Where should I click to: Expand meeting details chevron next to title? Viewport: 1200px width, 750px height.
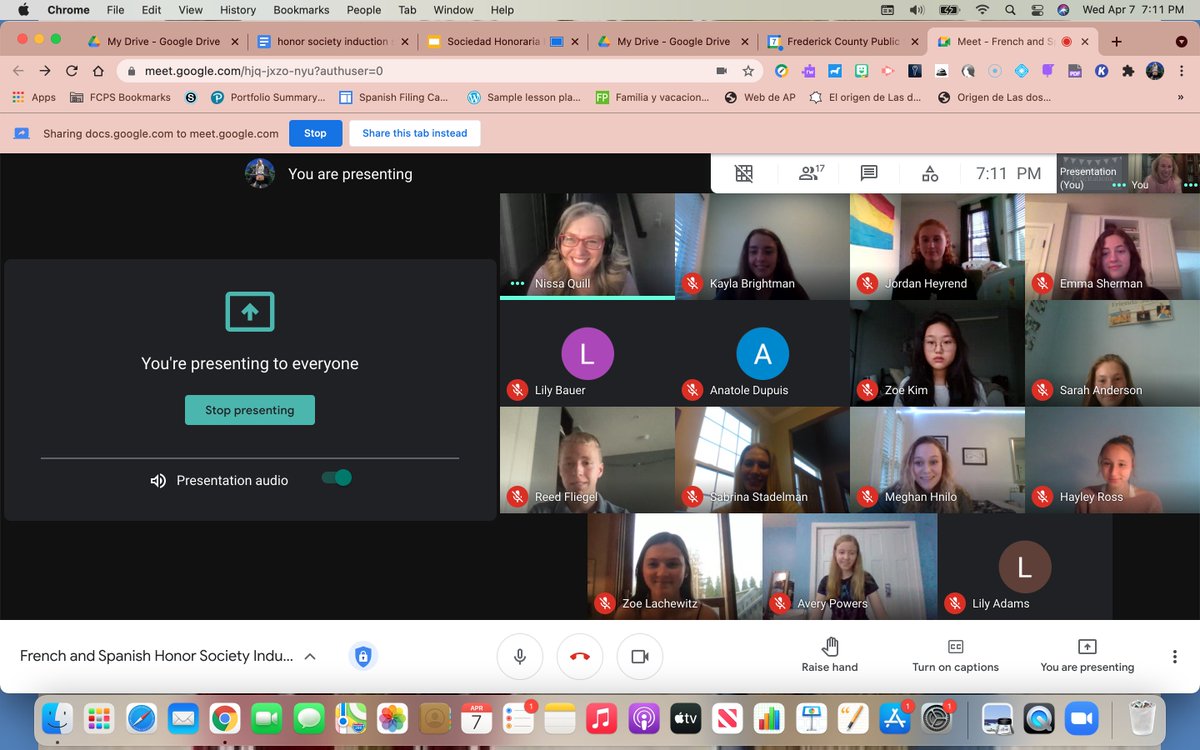point(310,657)
